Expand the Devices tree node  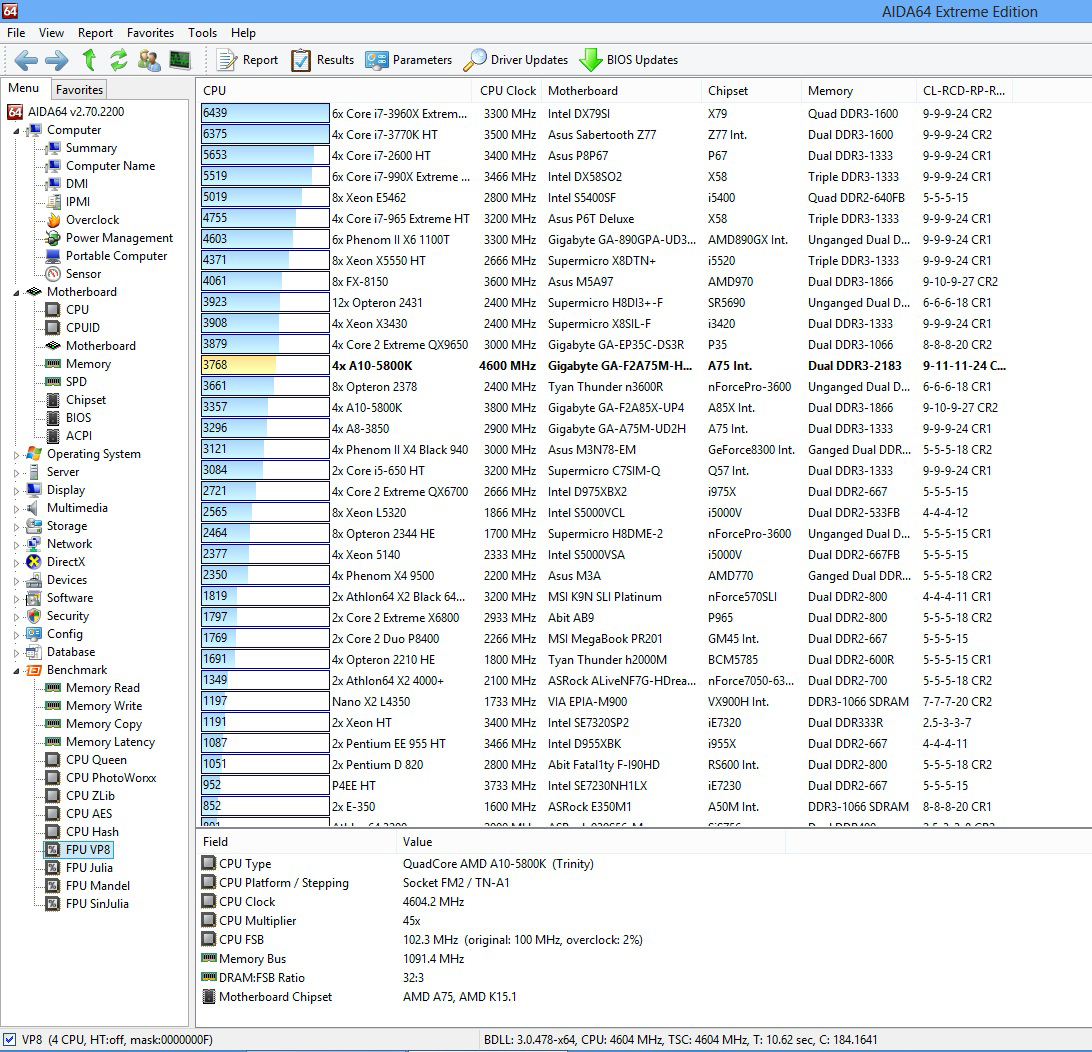pyautogui.click(x=17, y=581)
